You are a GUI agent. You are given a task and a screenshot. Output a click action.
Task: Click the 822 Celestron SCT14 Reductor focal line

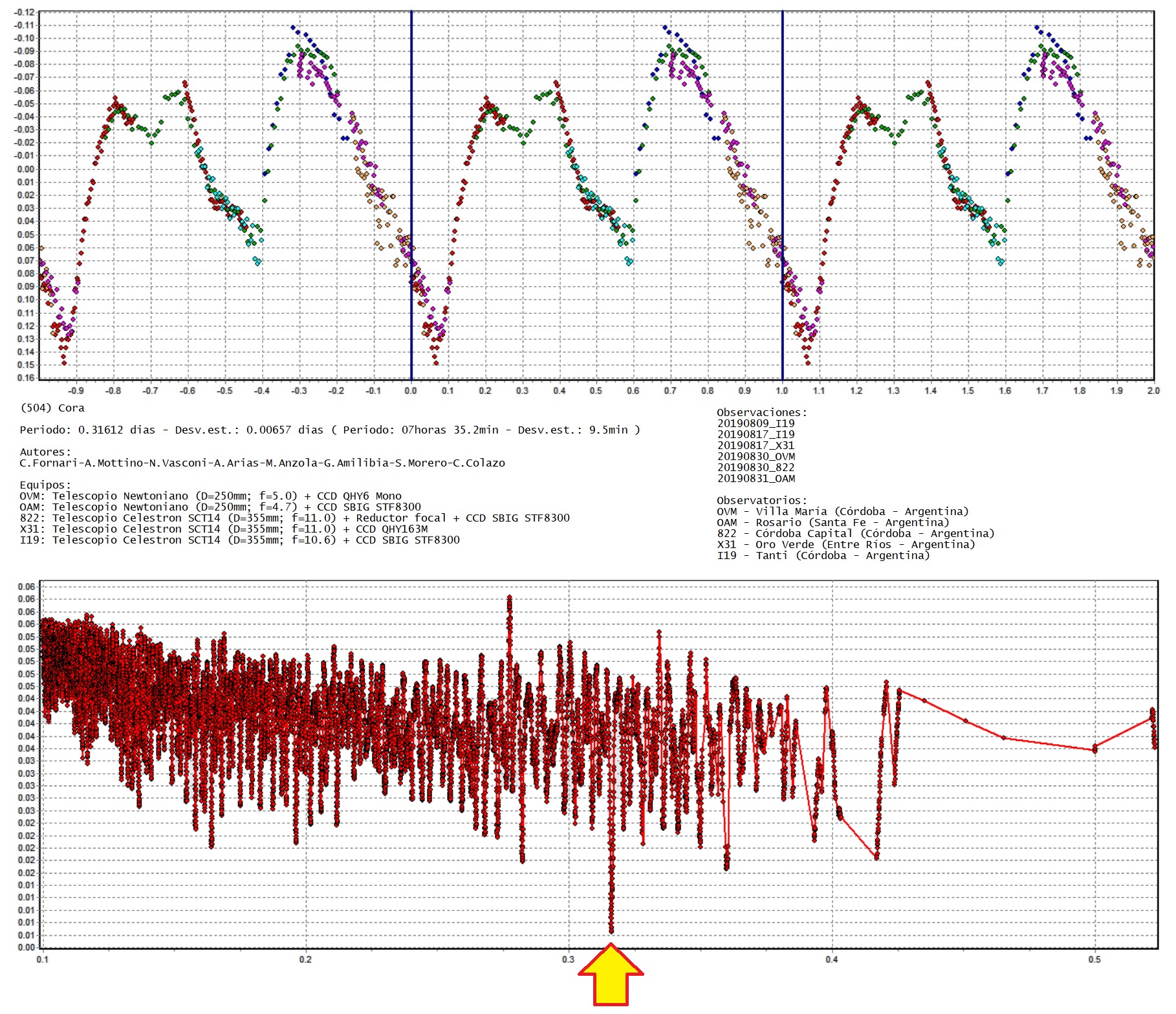point(294,518)
